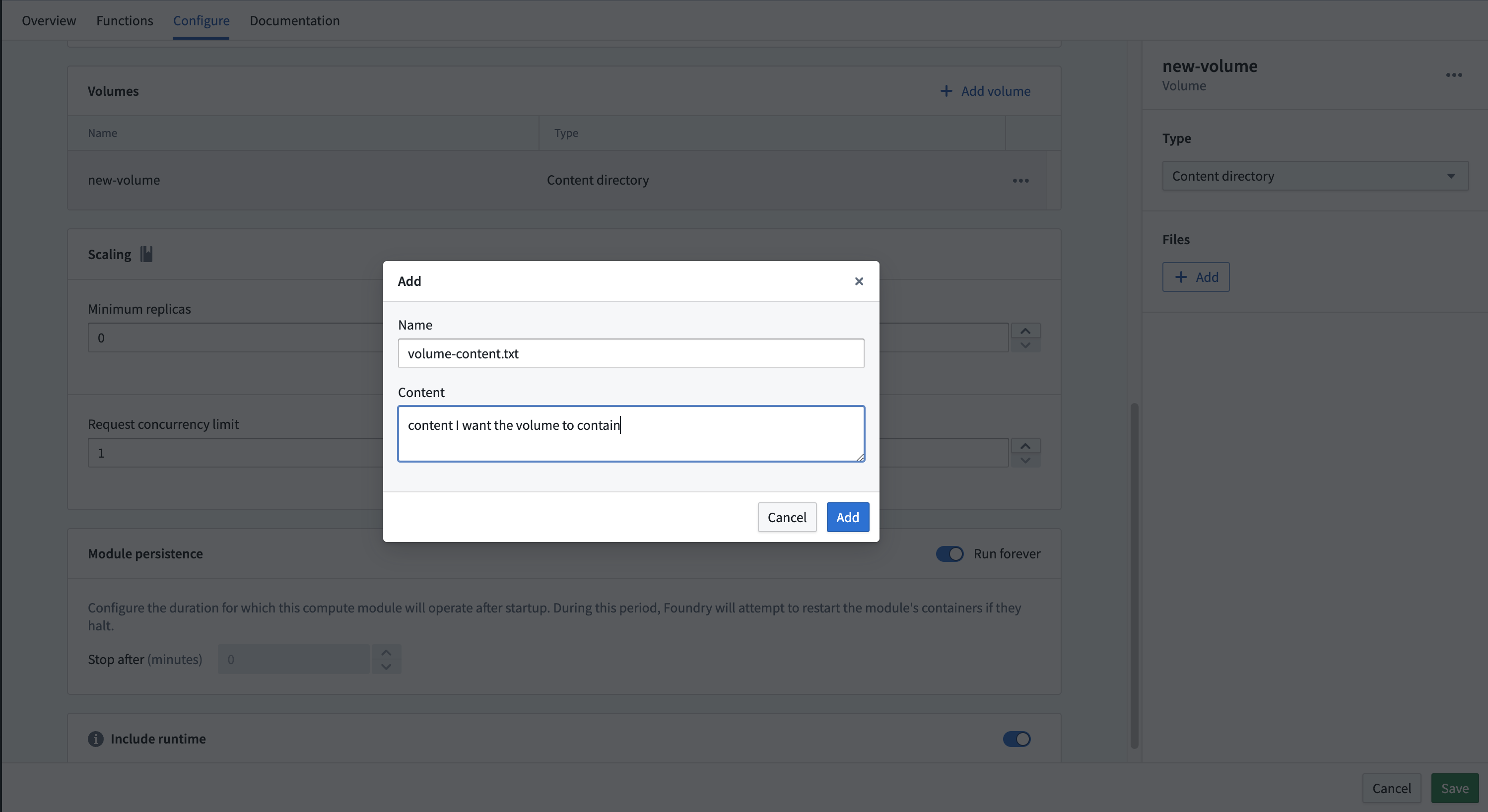
Task: Click the volume-content.txt name field
Action: click(631, 353)
